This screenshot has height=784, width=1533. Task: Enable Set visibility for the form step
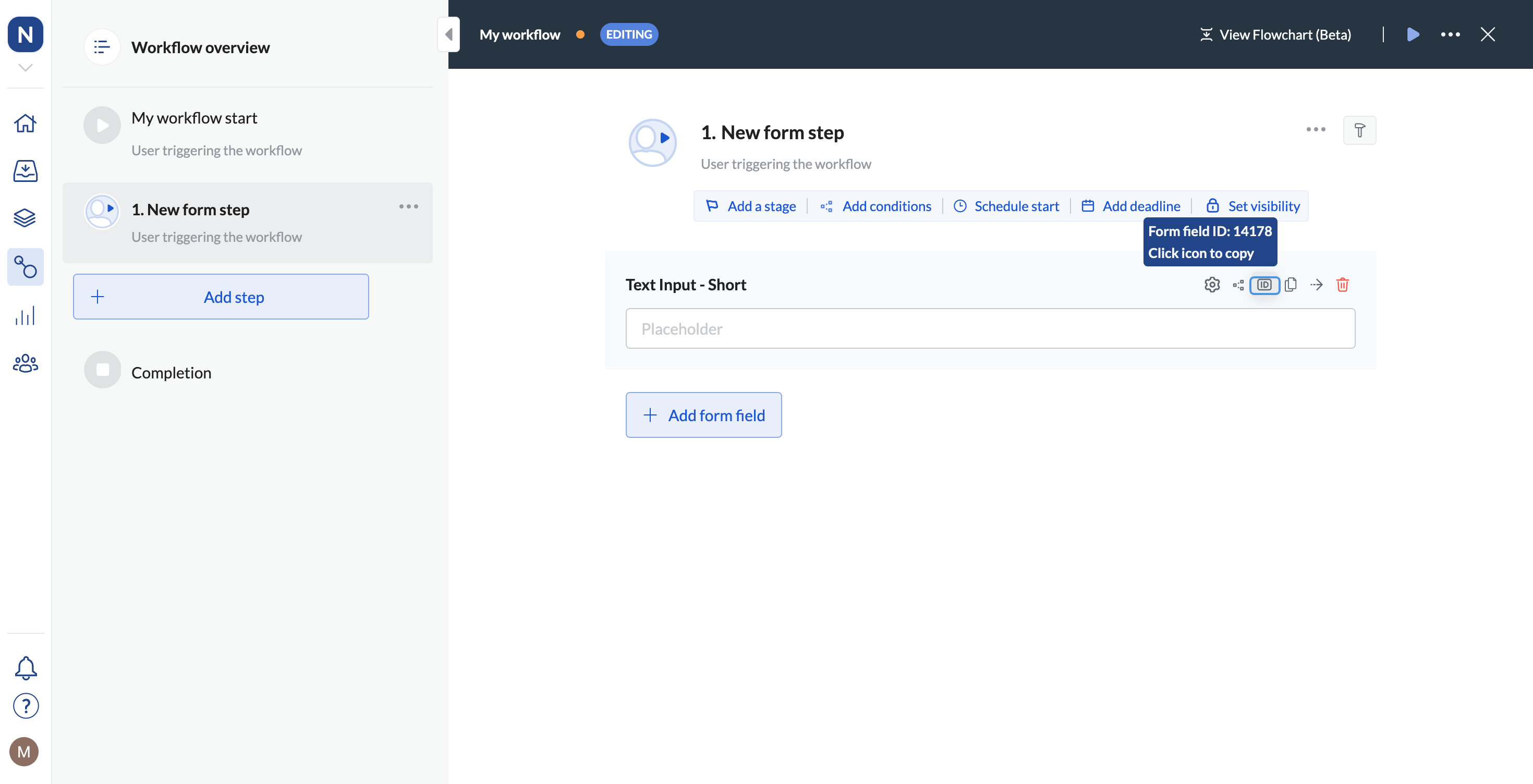pyautogui.click(x=1254, y=206)
